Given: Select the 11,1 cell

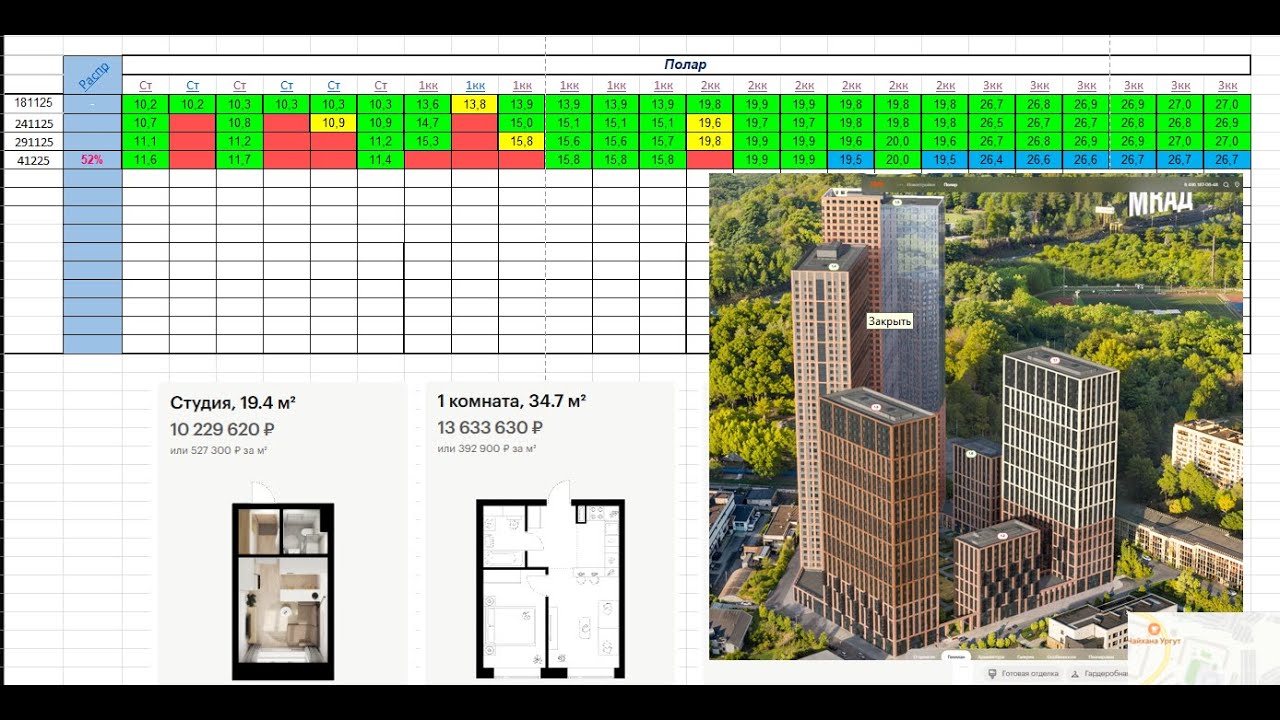Looking at the screenshot, I should coord(146,142).
